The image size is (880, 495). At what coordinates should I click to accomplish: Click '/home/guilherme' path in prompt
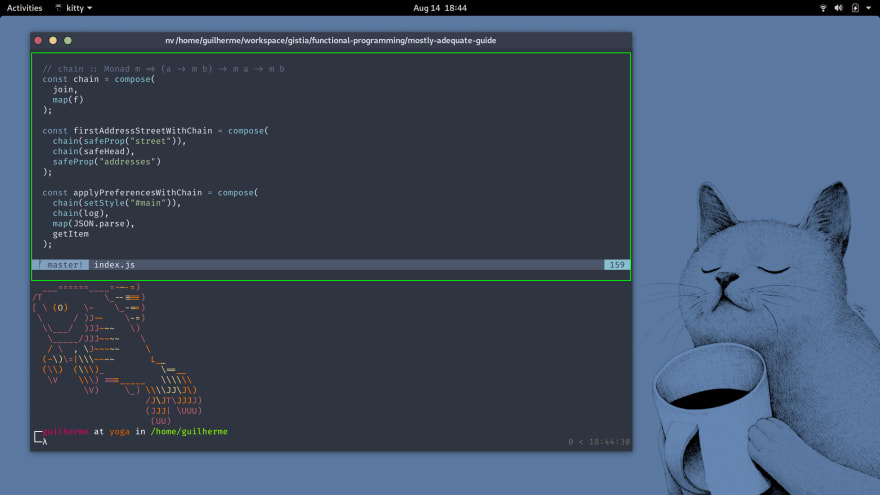189,432
